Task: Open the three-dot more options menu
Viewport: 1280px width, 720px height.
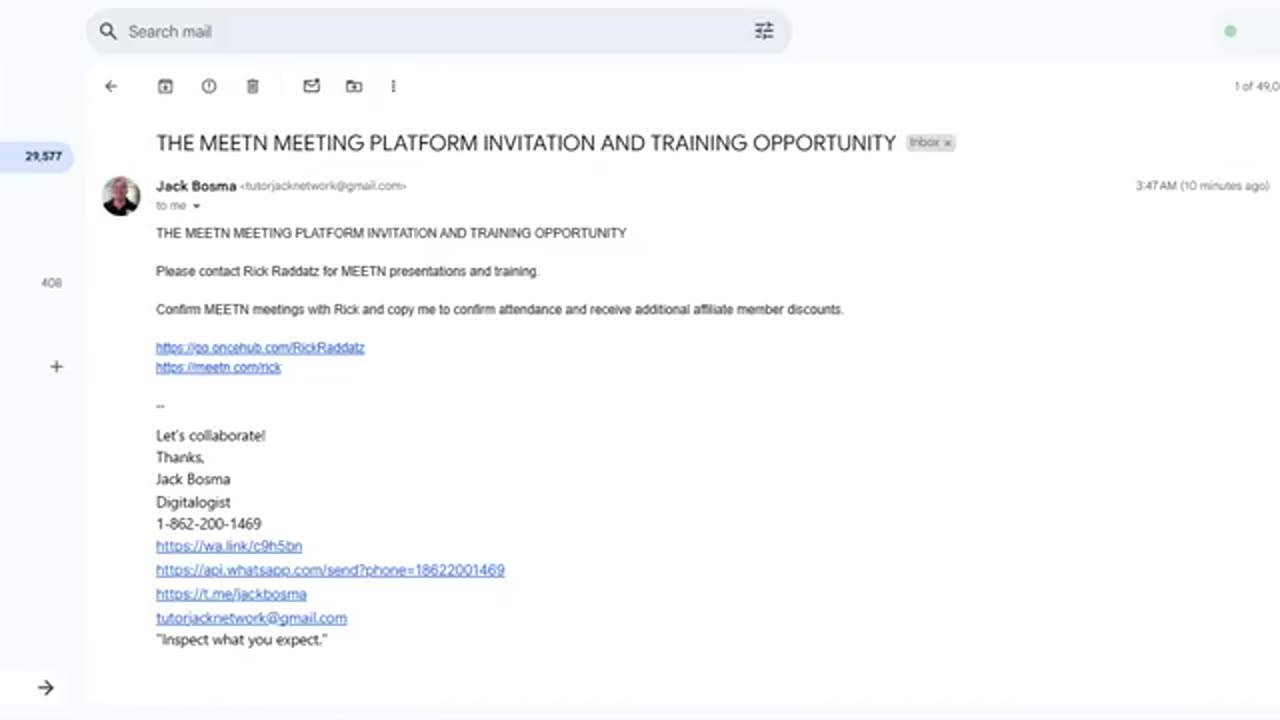Action: (393, 86)
